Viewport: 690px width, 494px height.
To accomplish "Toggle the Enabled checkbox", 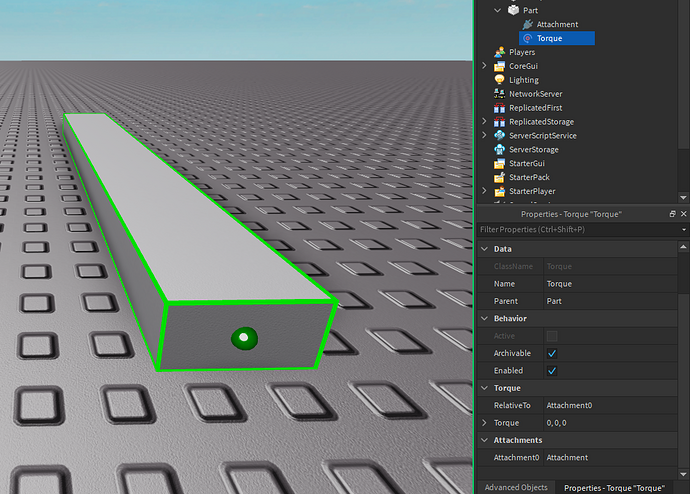I will [552, 371].
